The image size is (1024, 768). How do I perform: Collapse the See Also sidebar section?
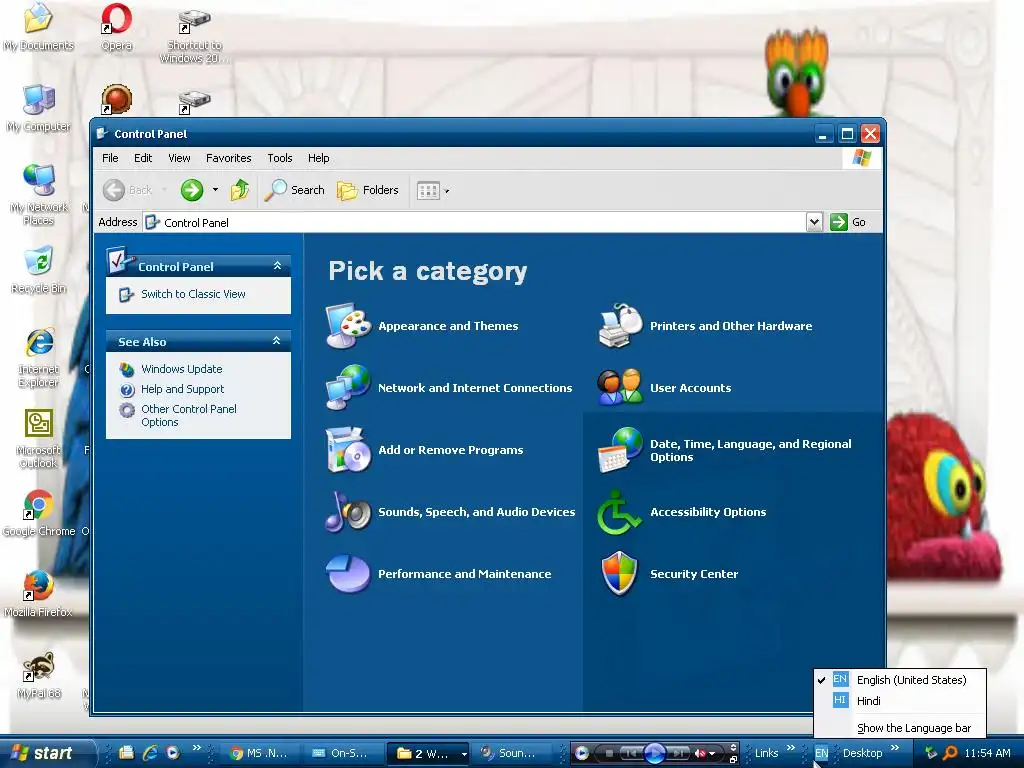277,341
